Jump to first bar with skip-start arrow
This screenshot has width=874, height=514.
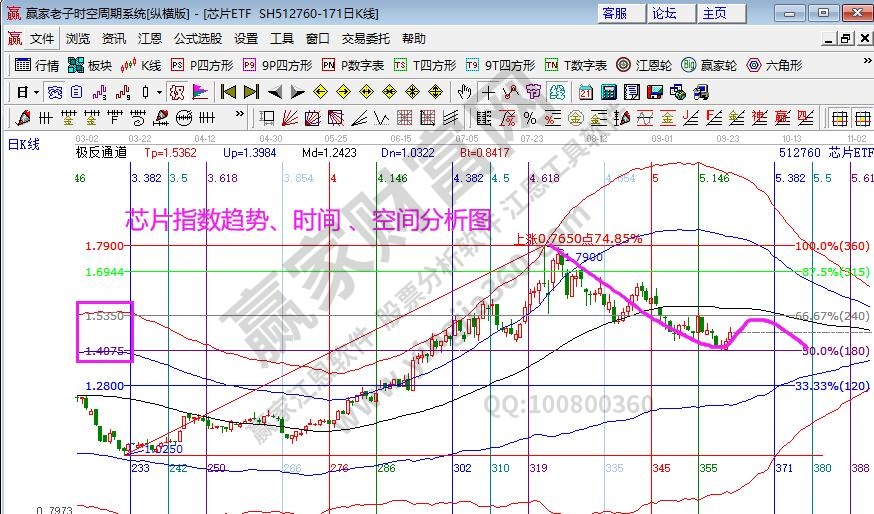(x=228, y=92)
